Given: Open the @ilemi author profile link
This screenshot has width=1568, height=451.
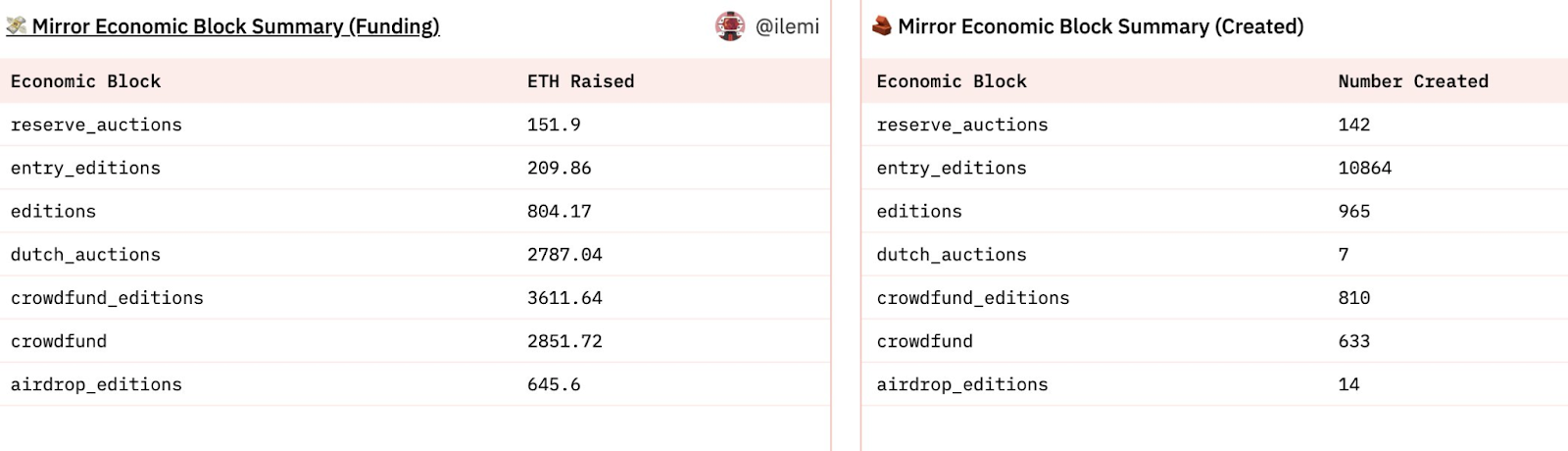Looking at the screenshot, I should click(787, 26).
